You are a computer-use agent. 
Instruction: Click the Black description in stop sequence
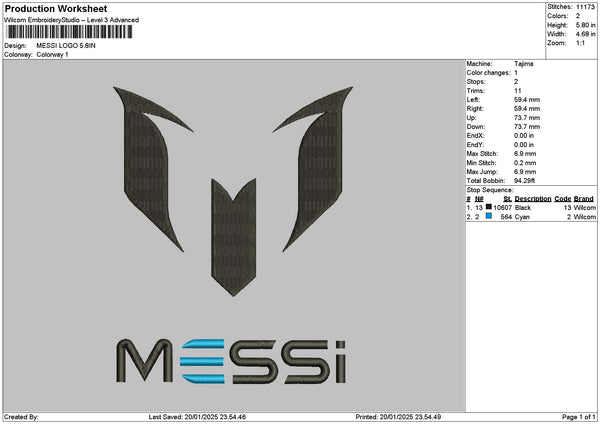(523, 208)
